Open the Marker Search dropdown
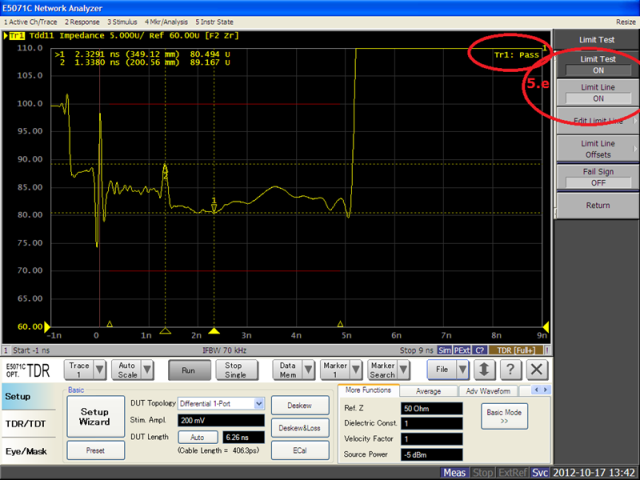The height and width of the screenshot is (480, 640). [x=389, y=369]
